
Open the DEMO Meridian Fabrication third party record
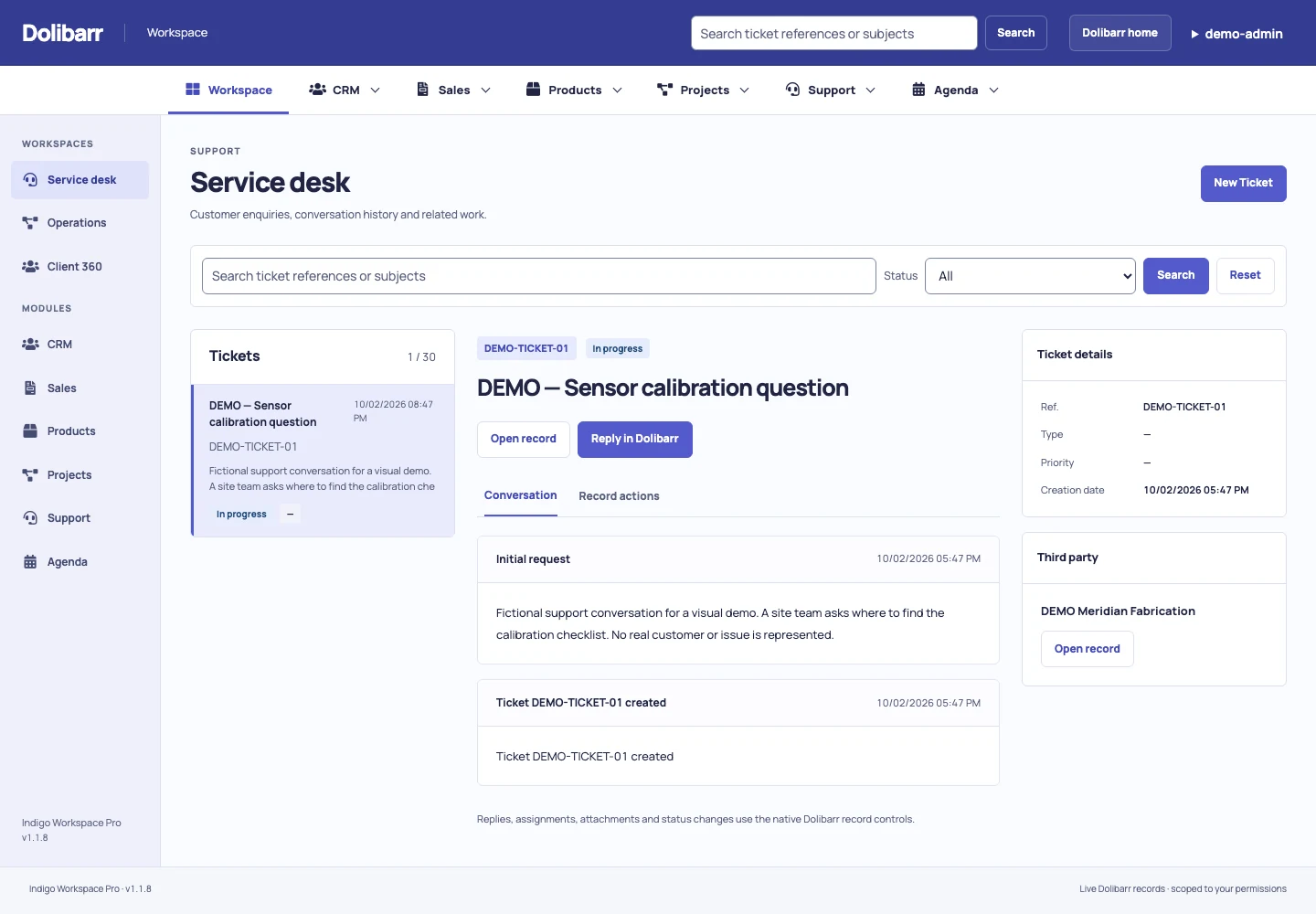(x=1087, y=649)
